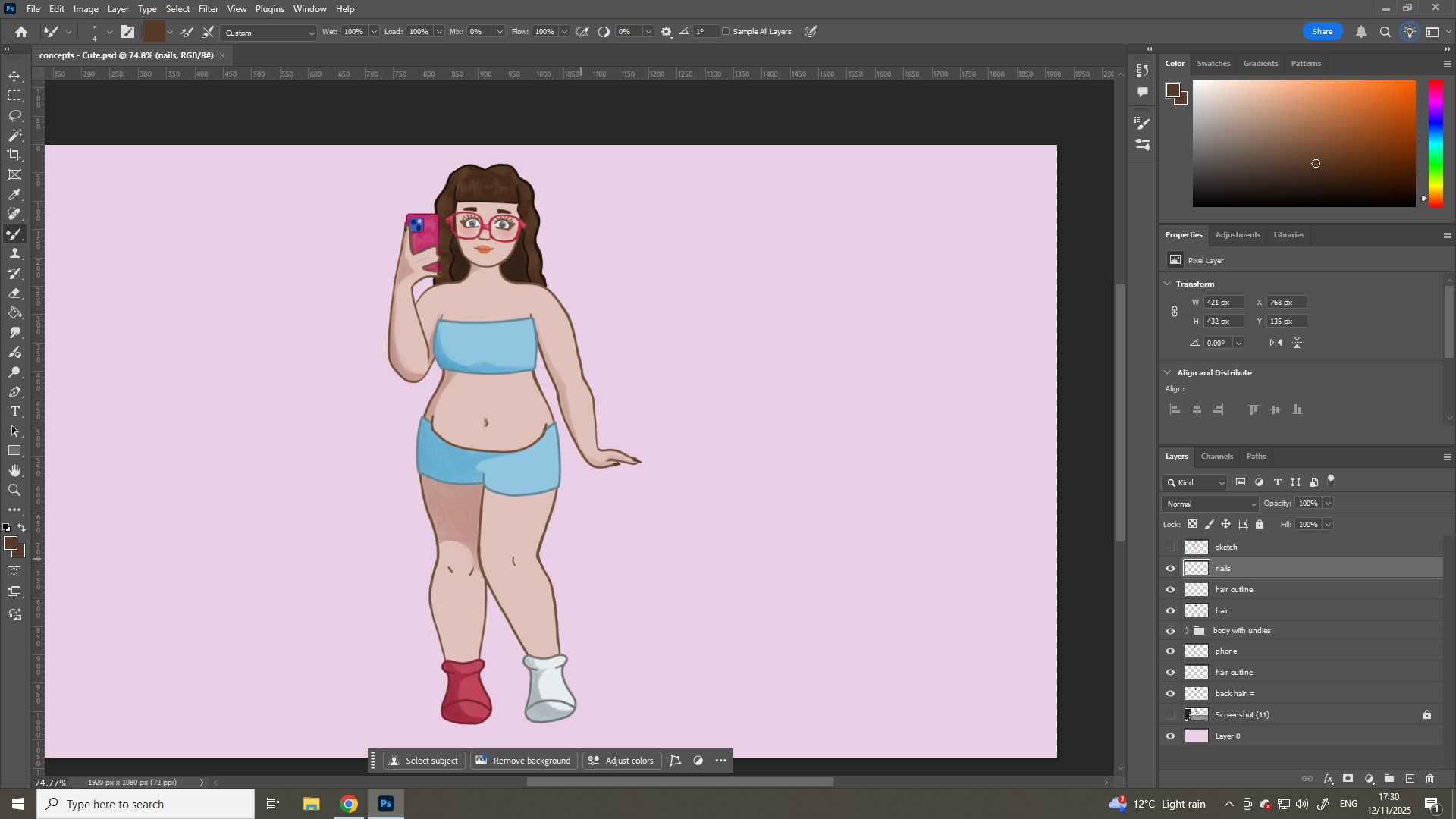Hide the body with undies group
The height and width of the screenshot is (819, 1456).
pyautogui.click(x=1170, y=631)
